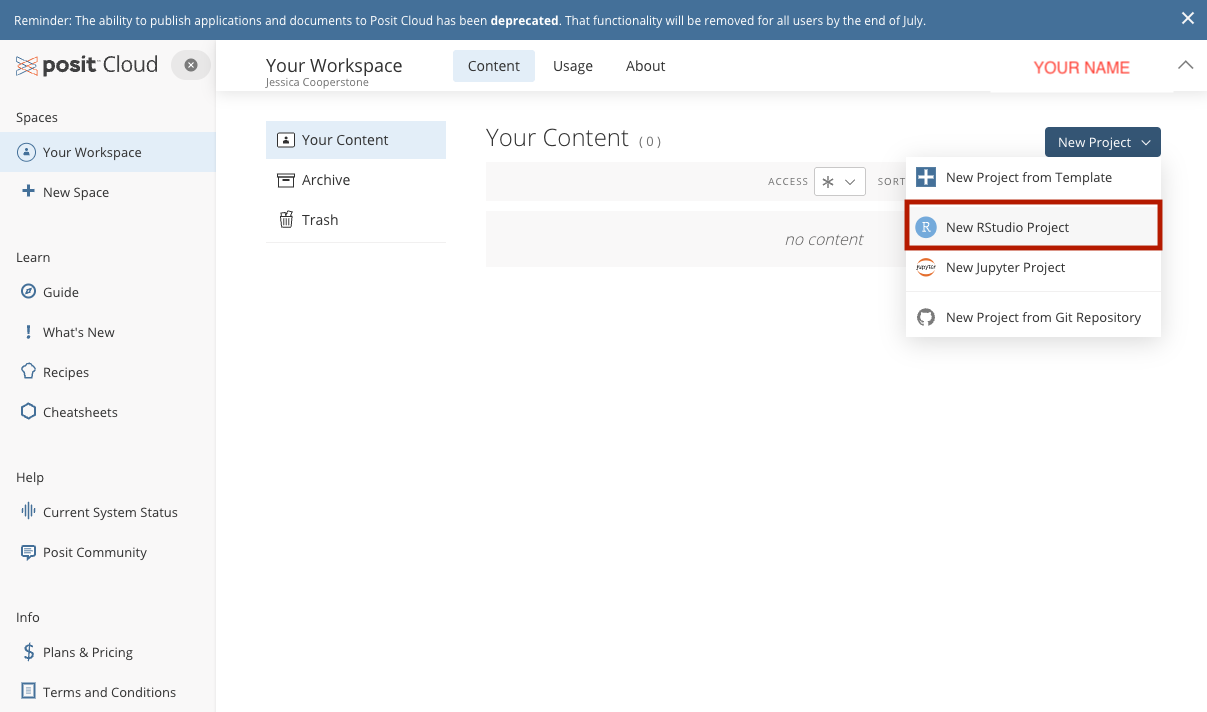This screenshot has height=712, width=1207.
Task: Click the Recipes chef hat icon
Action: pos(28,372)
